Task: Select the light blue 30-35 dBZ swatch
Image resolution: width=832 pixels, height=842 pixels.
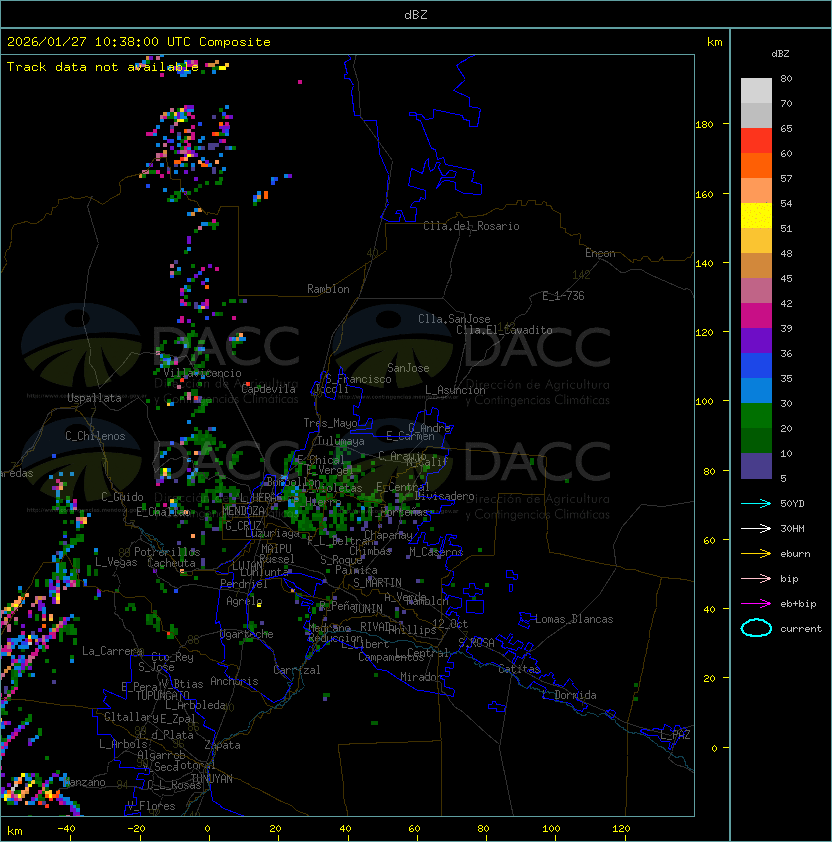Action: click(x=756, y=390)
